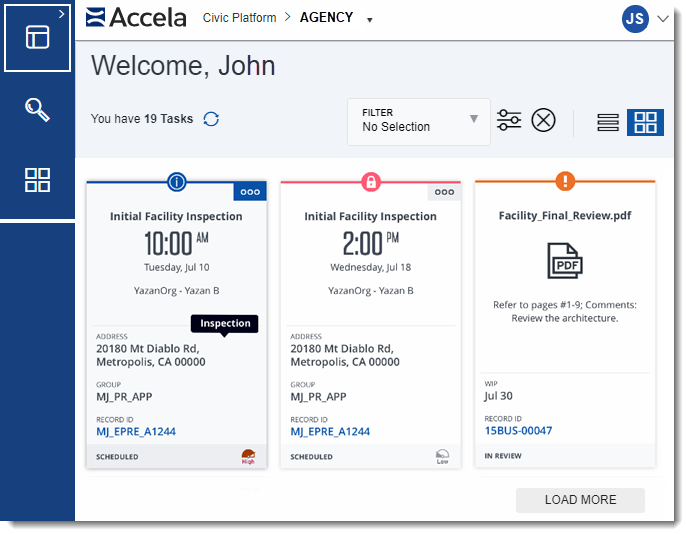
Task: Open the more options menu on second card
Action: (444, 192)
